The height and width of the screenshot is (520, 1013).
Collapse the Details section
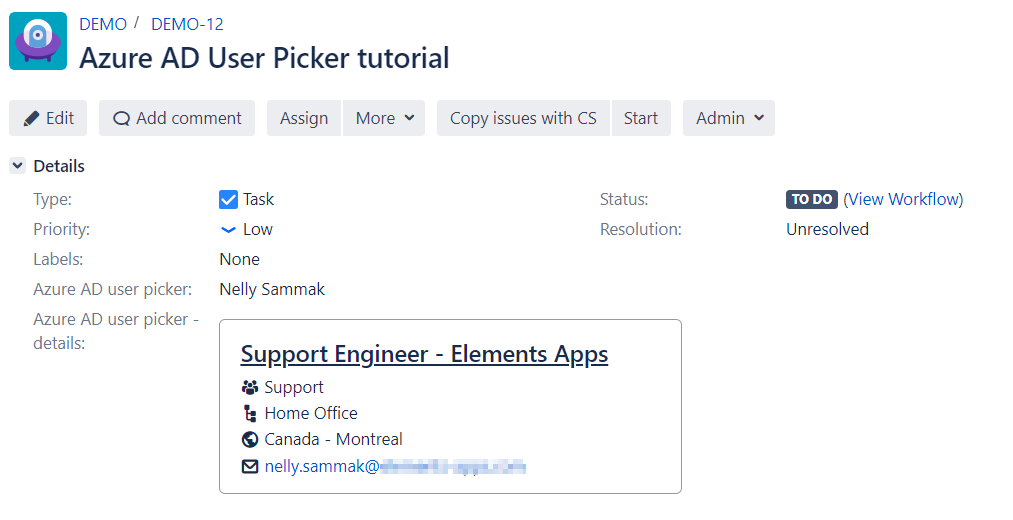pyautogui.click(x=18, y=166)
